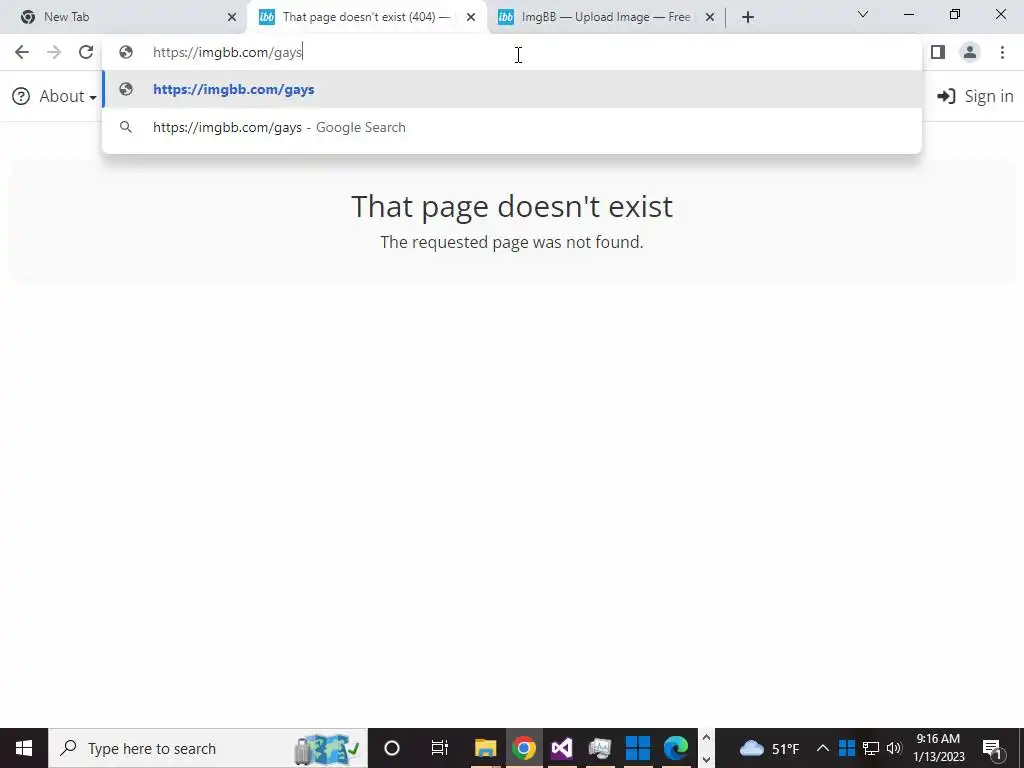Click the volume speaker icon

pos(894,748)
